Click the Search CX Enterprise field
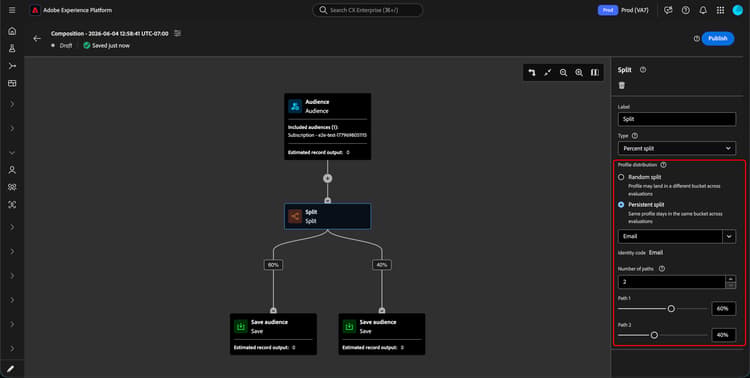Screen dimensions: 750x378 click(x=368, y=10)
